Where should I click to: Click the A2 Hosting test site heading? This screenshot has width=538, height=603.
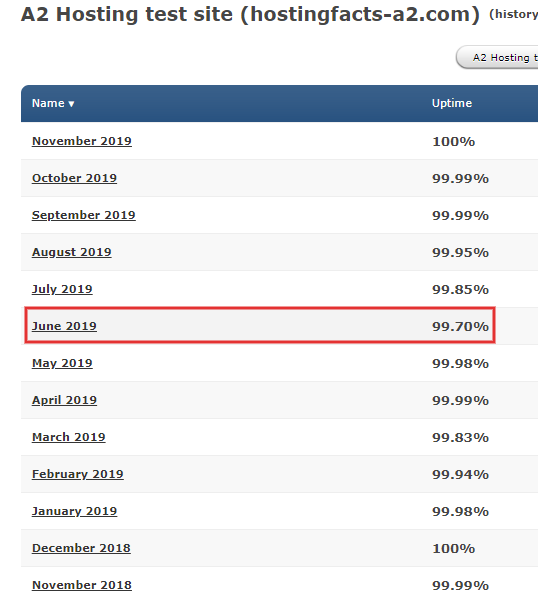click(x=250, y=15)
